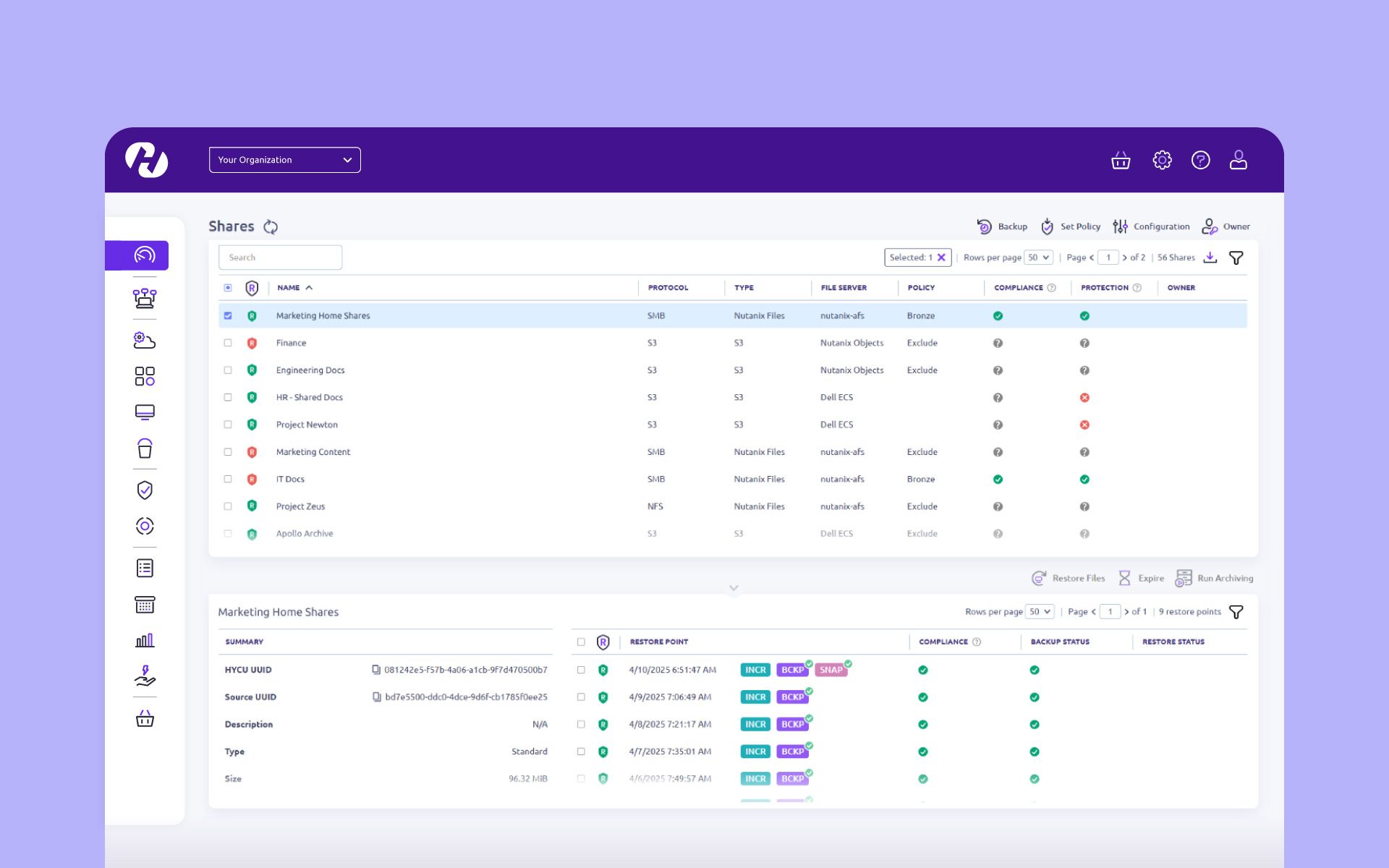Image resolution: width=1389 pixels, height=868 pixels.
Task: Open the help question mark icon
Action: pos(1200,160)
